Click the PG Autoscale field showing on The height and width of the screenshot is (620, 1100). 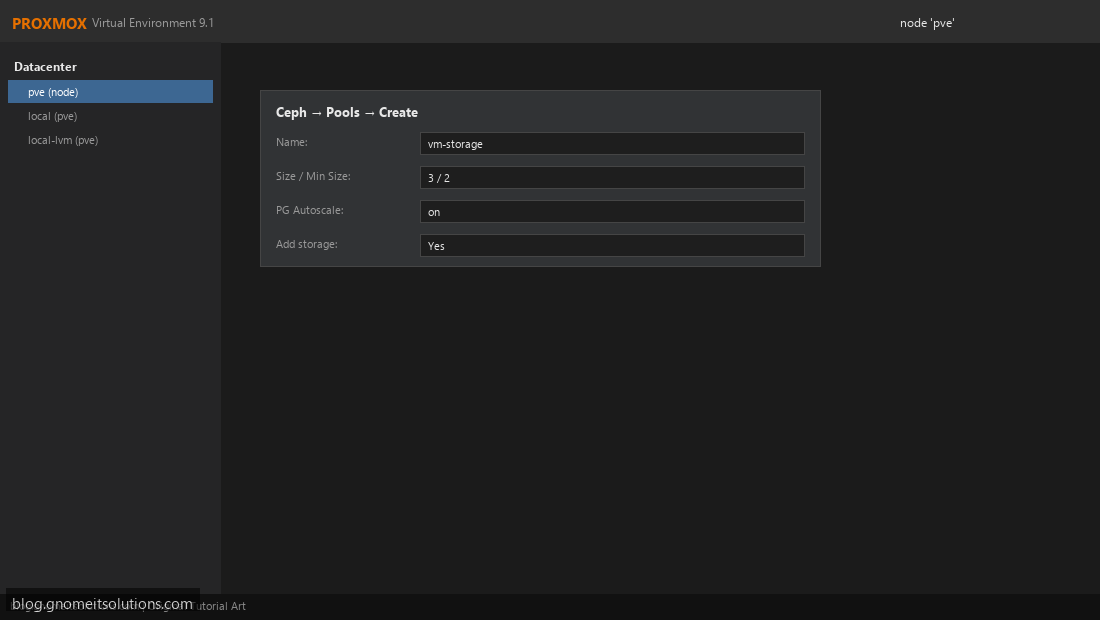(612, 212)
